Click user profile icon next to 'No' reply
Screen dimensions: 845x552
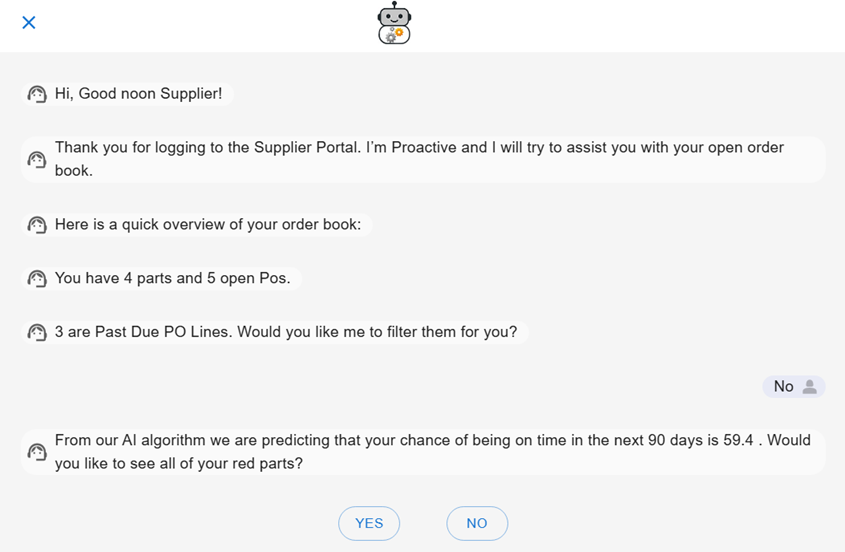click(x=809, y=387)
